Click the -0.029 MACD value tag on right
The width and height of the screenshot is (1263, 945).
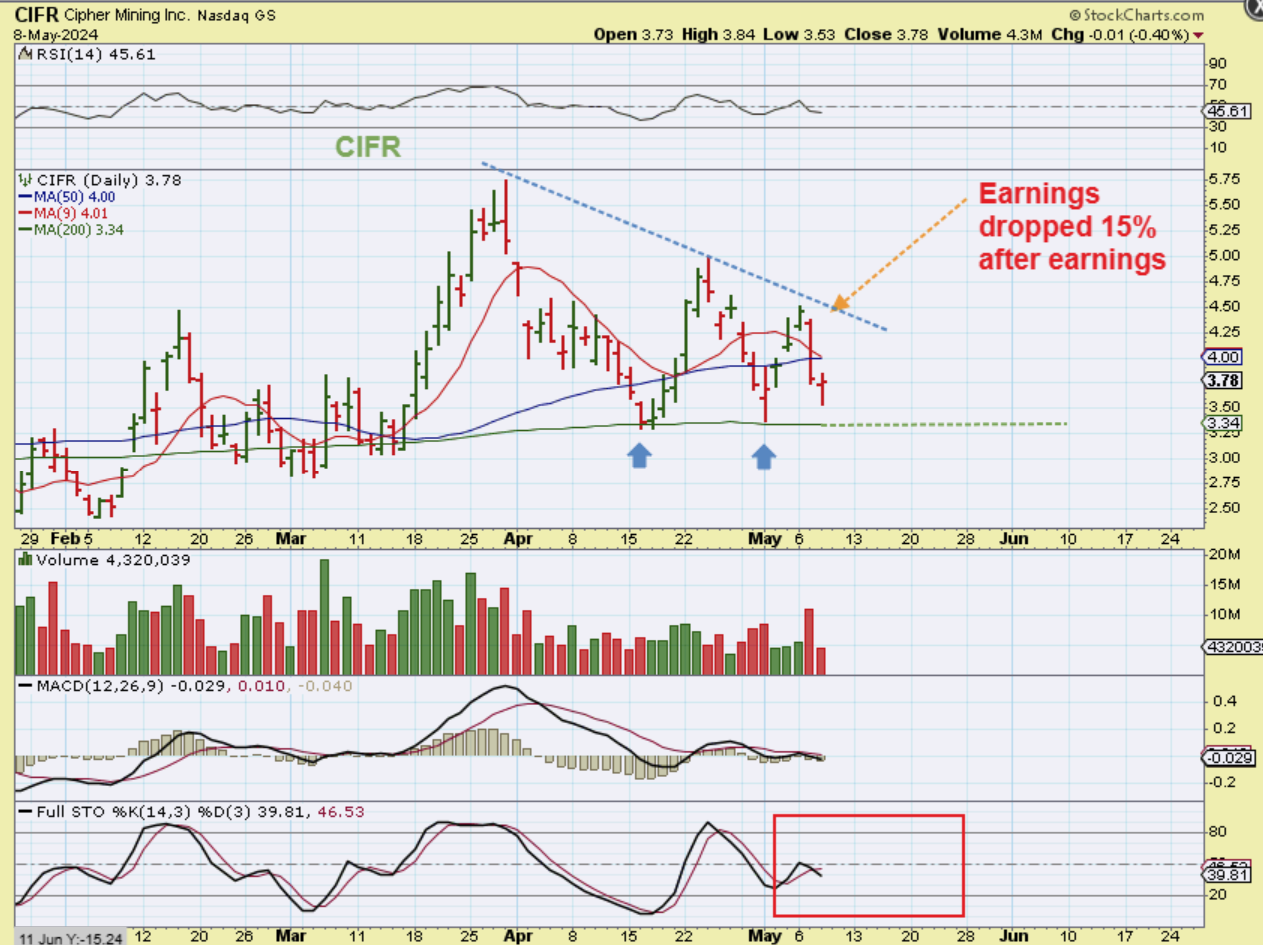coord(1227,758)
